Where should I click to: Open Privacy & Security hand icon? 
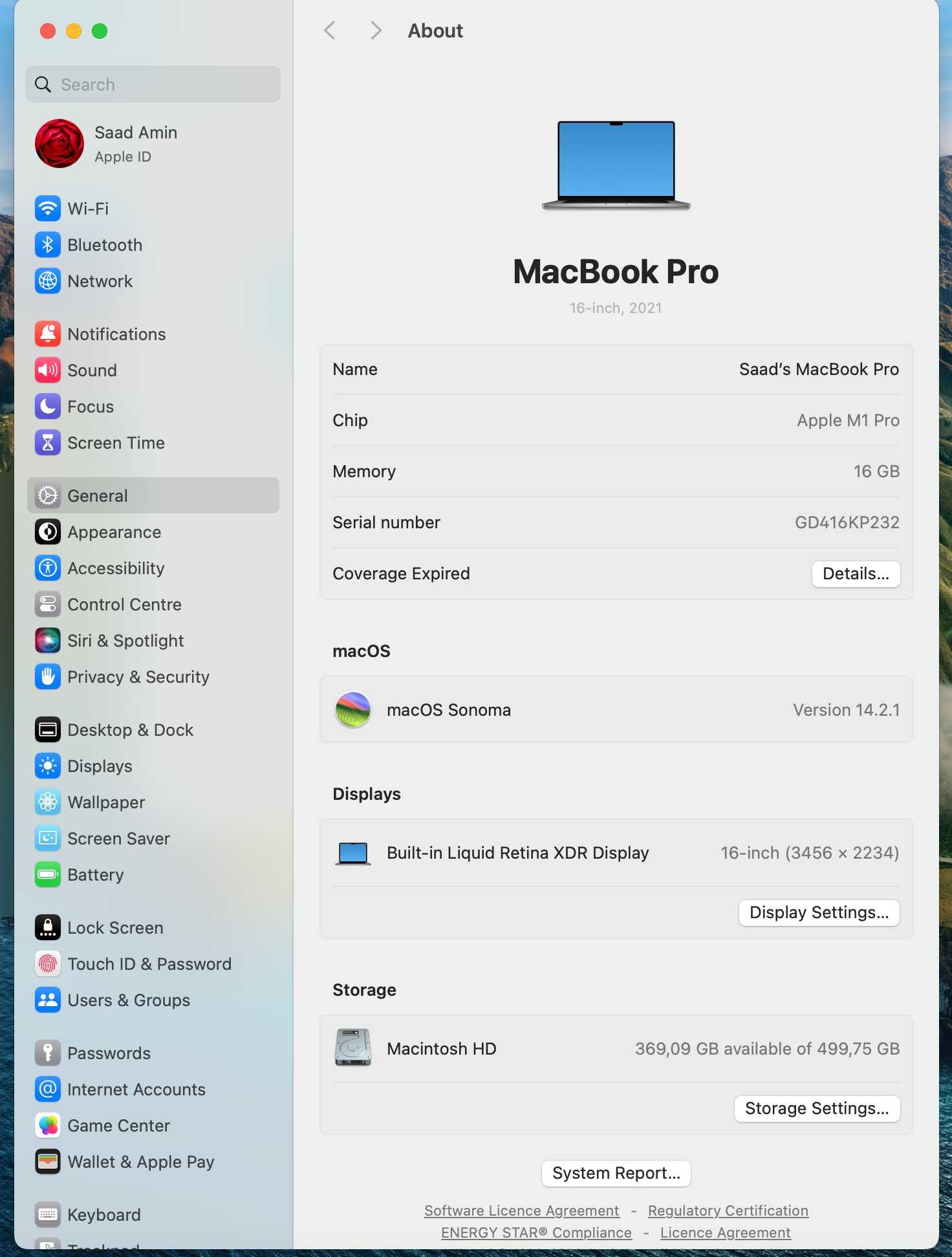tap(48, 677)
